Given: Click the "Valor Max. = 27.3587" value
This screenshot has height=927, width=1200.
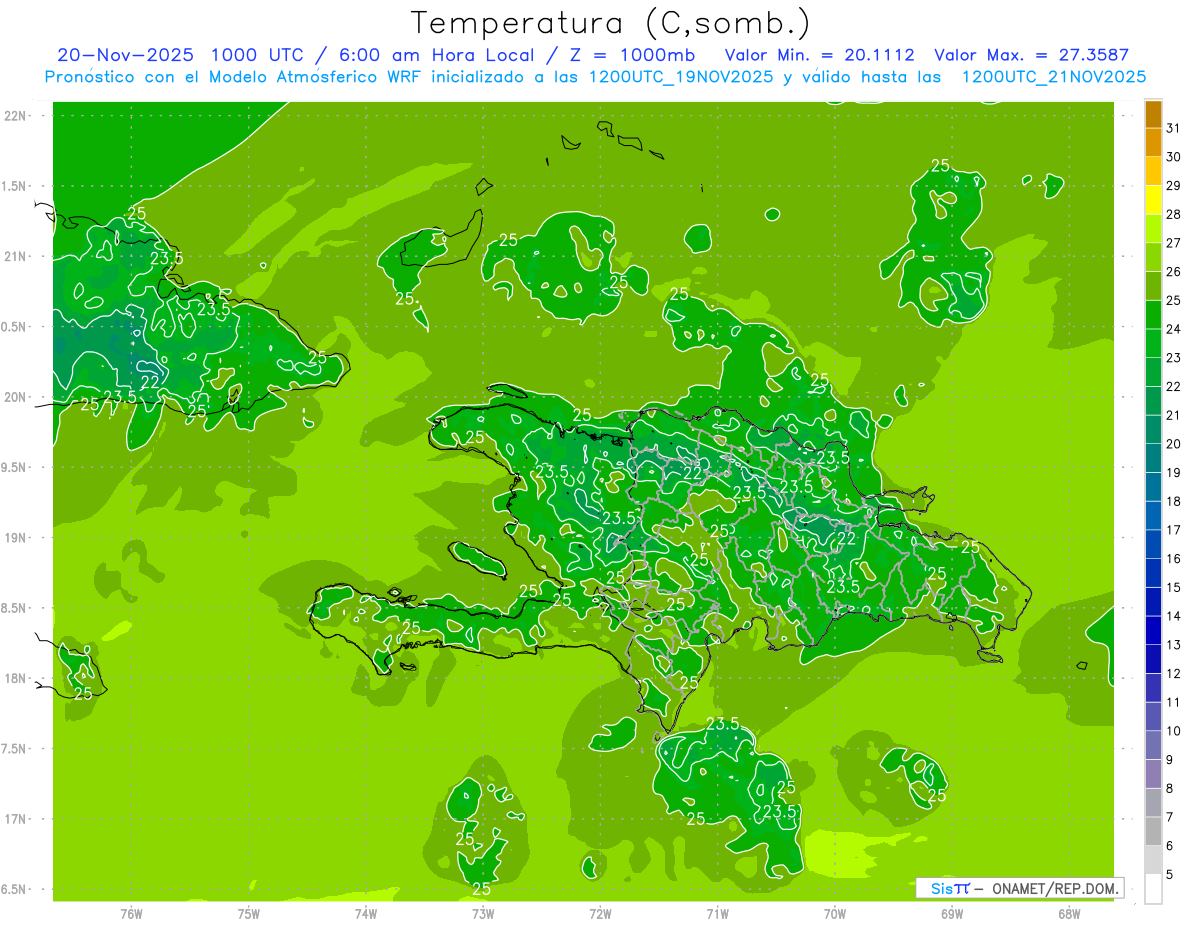Looking at the screenshot, I should pyautogui.click(x=1031, y=55).
